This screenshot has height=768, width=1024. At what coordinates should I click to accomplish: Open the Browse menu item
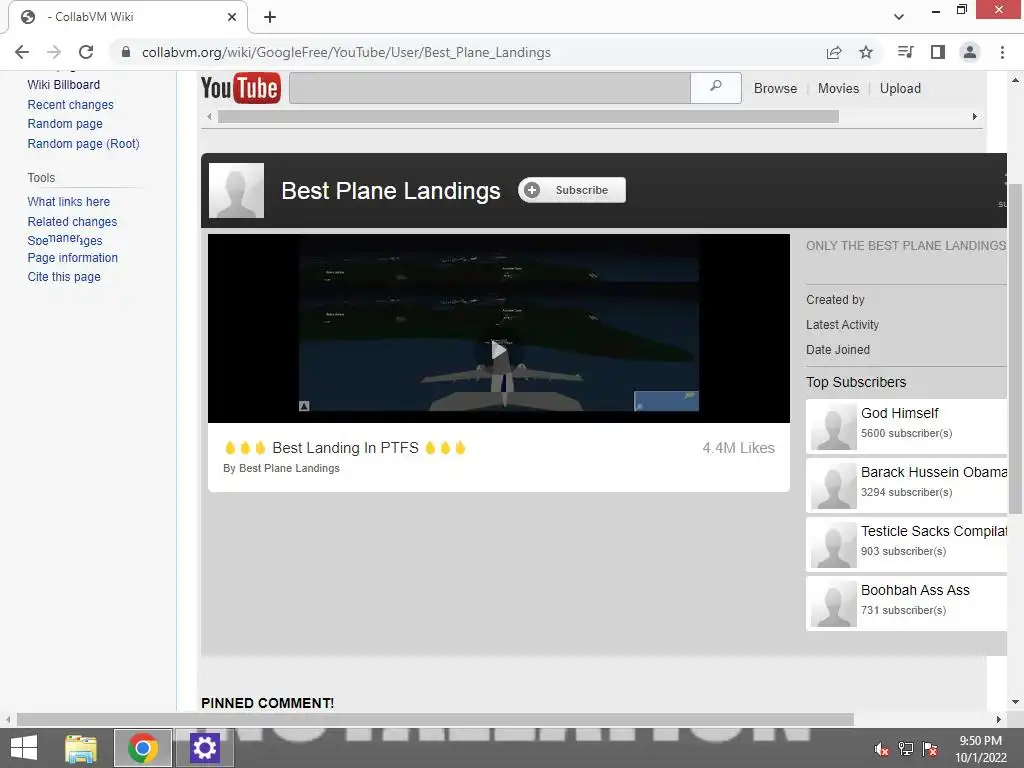tap(775, 89)
